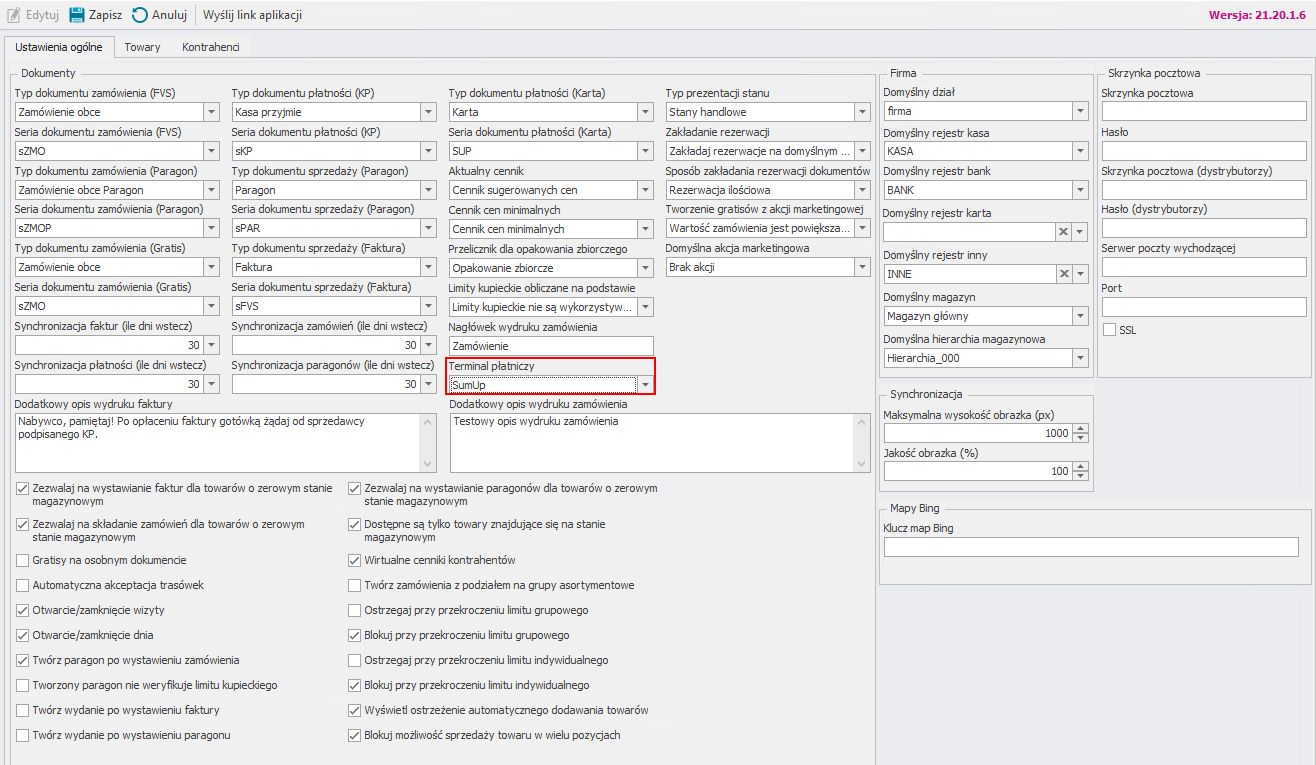1316x765 pixels.
Task: Uncheck Wirtualne cenniki kontrahentów
Action: coord(355,561)
